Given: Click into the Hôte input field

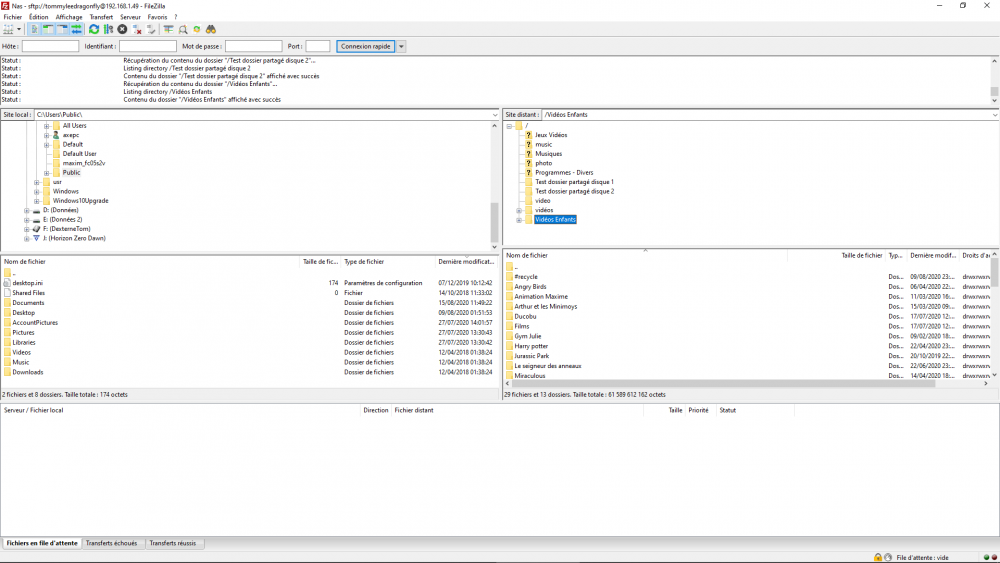Looking at the screenshot, I should click(50, 46).
